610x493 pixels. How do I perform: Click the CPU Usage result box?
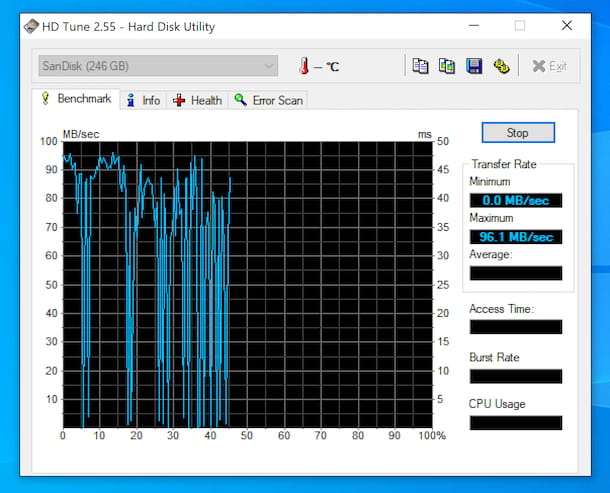point(516,423)
